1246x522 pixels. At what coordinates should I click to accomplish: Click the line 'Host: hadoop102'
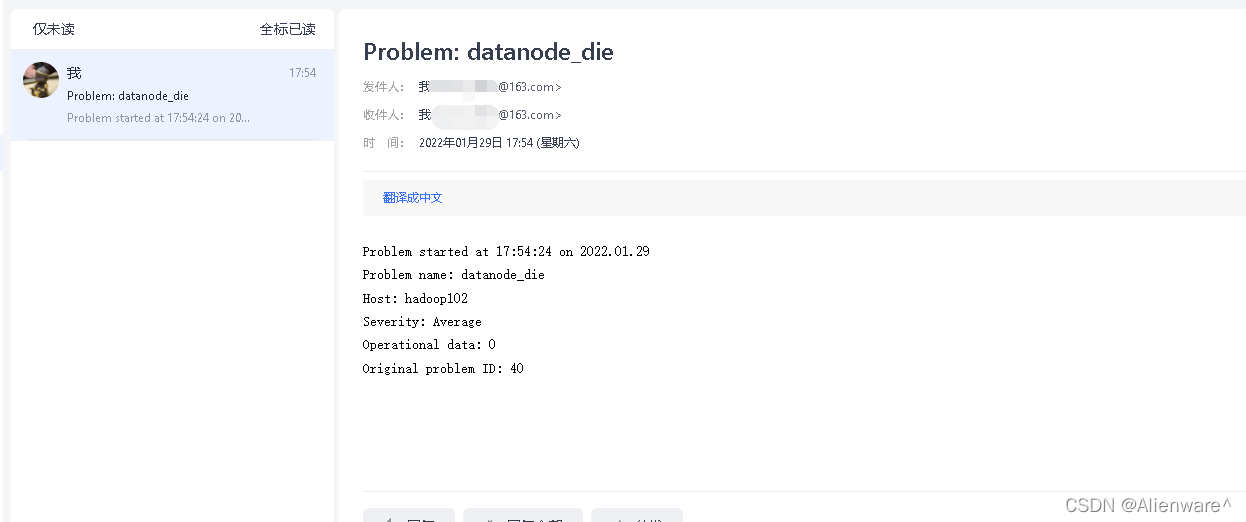pos(415,299)
